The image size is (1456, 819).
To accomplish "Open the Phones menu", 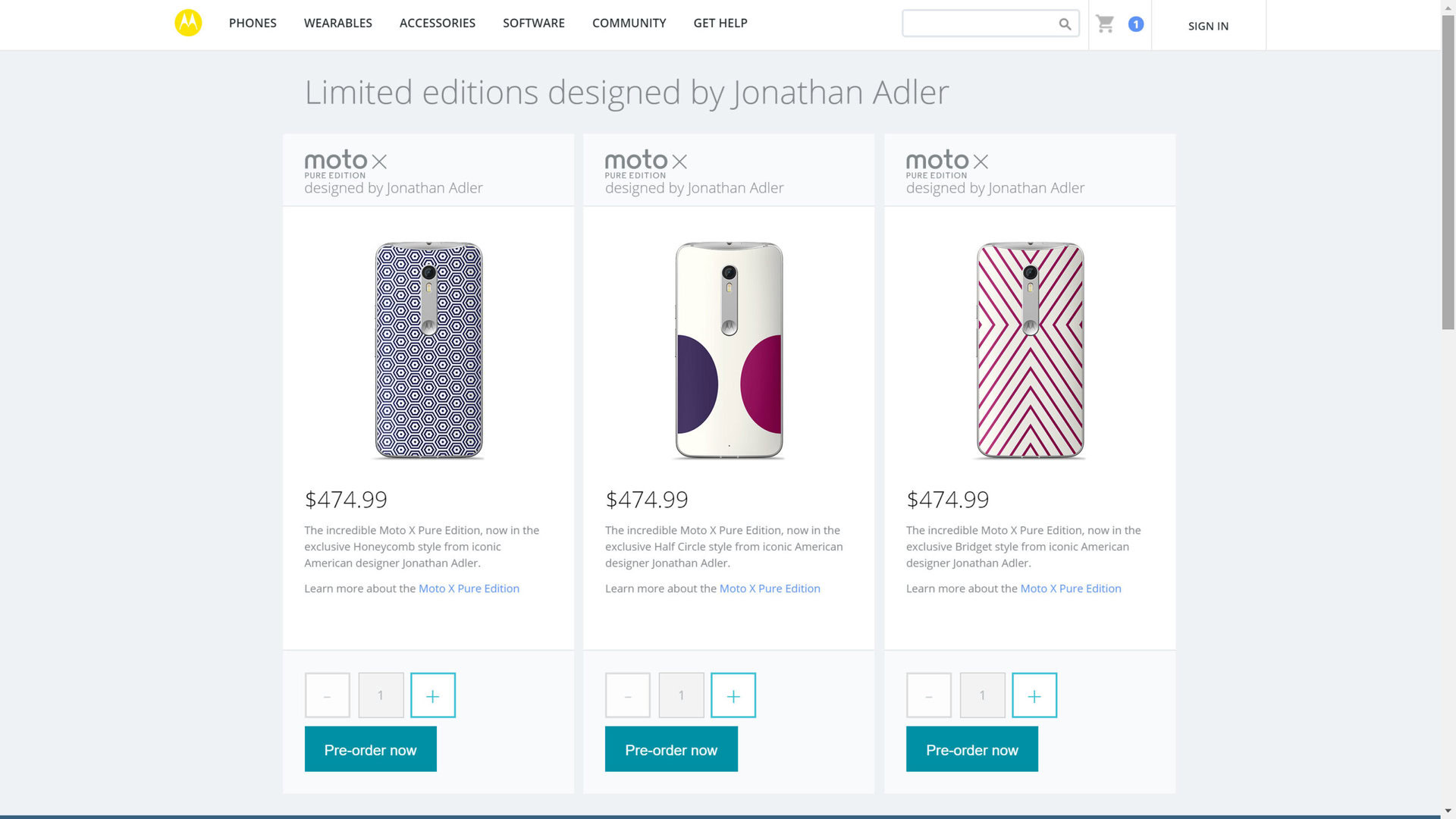I will point(253,24).
